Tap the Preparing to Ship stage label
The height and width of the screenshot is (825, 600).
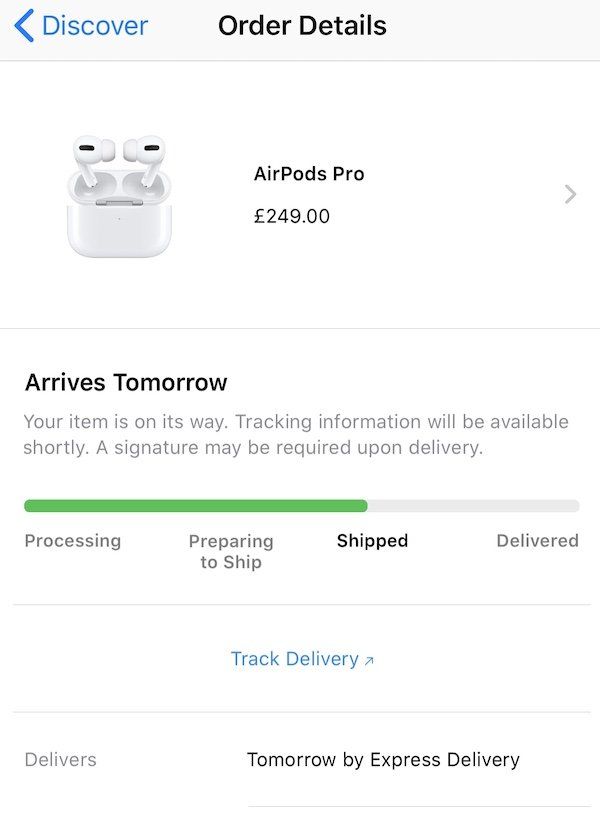tap(231, 552)
